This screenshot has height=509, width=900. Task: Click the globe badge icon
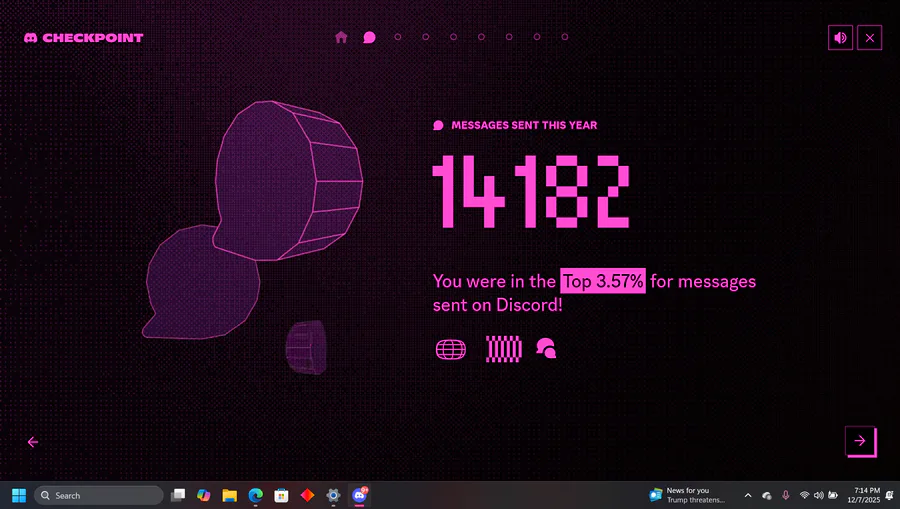(451, 349)
